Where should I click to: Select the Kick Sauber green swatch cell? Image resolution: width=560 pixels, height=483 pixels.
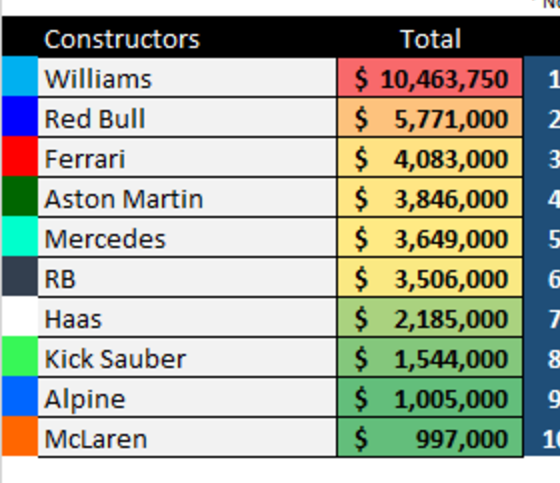coord(20,357)
